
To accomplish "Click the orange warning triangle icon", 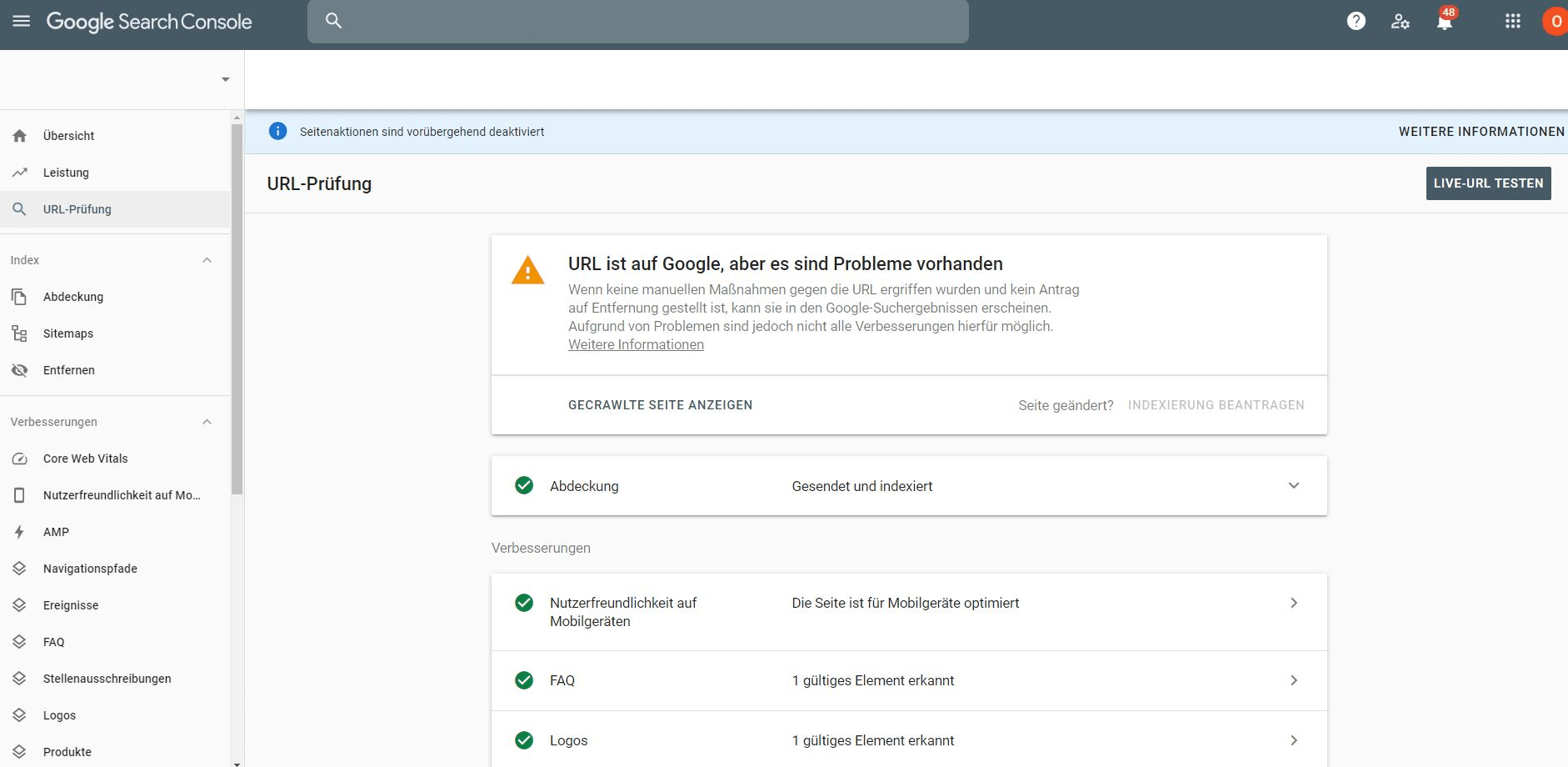I will 527,270.
